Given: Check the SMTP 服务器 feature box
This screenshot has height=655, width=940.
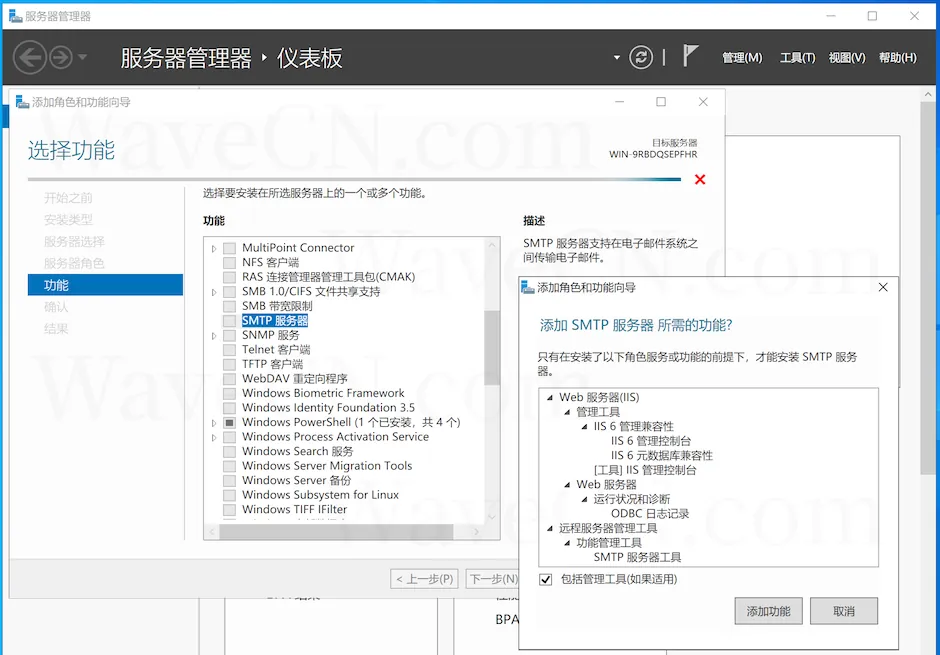Looking at the screenshot, I should click(229, 321).
